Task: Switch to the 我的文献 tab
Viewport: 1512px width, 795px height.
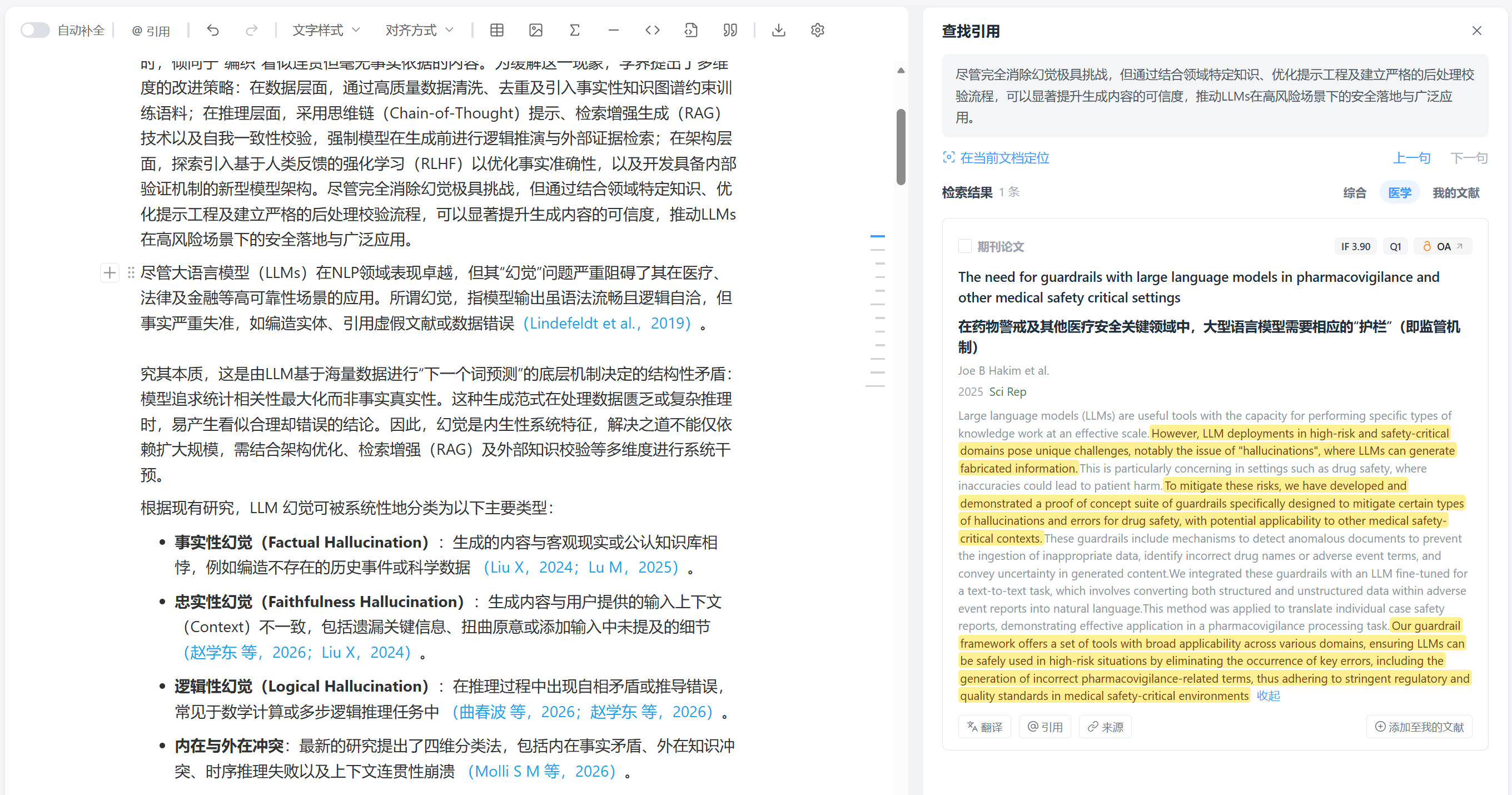Action: pos(1456,192)
